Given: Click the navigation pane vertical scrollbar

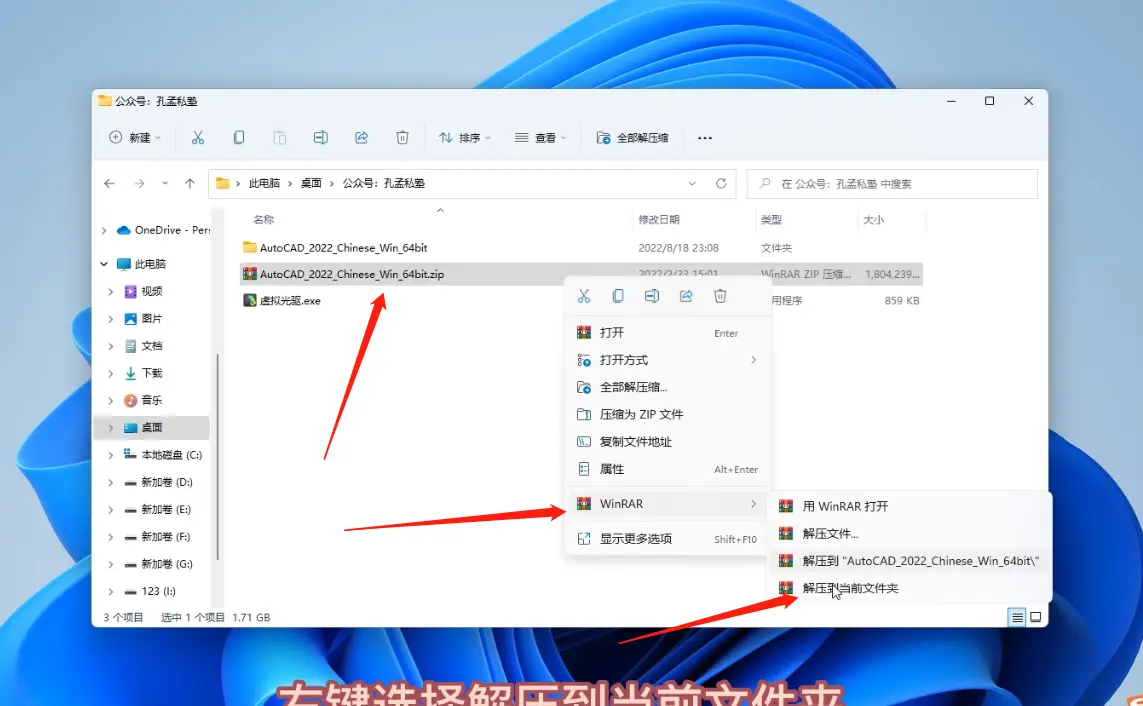Looking at the screenshot, I should tap(217, 457).
